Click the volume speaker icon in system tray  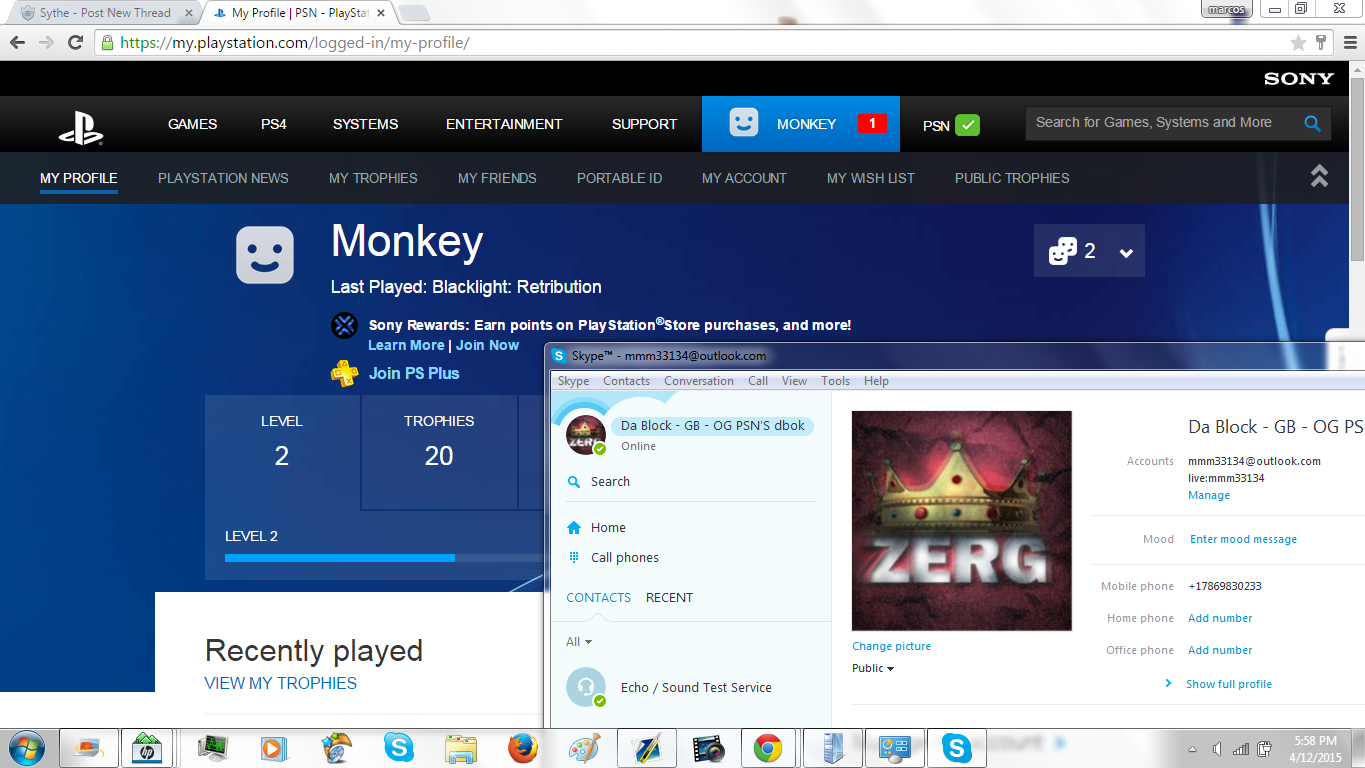(1217, 749)
